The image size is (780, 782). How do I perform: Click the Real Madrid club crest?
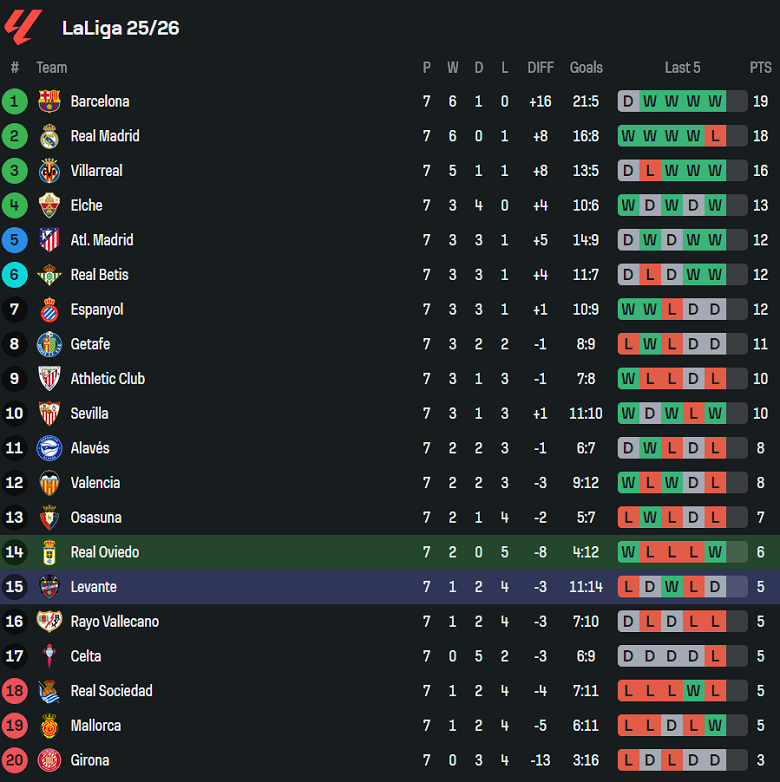pyautogui.click(x=49, y=136)
